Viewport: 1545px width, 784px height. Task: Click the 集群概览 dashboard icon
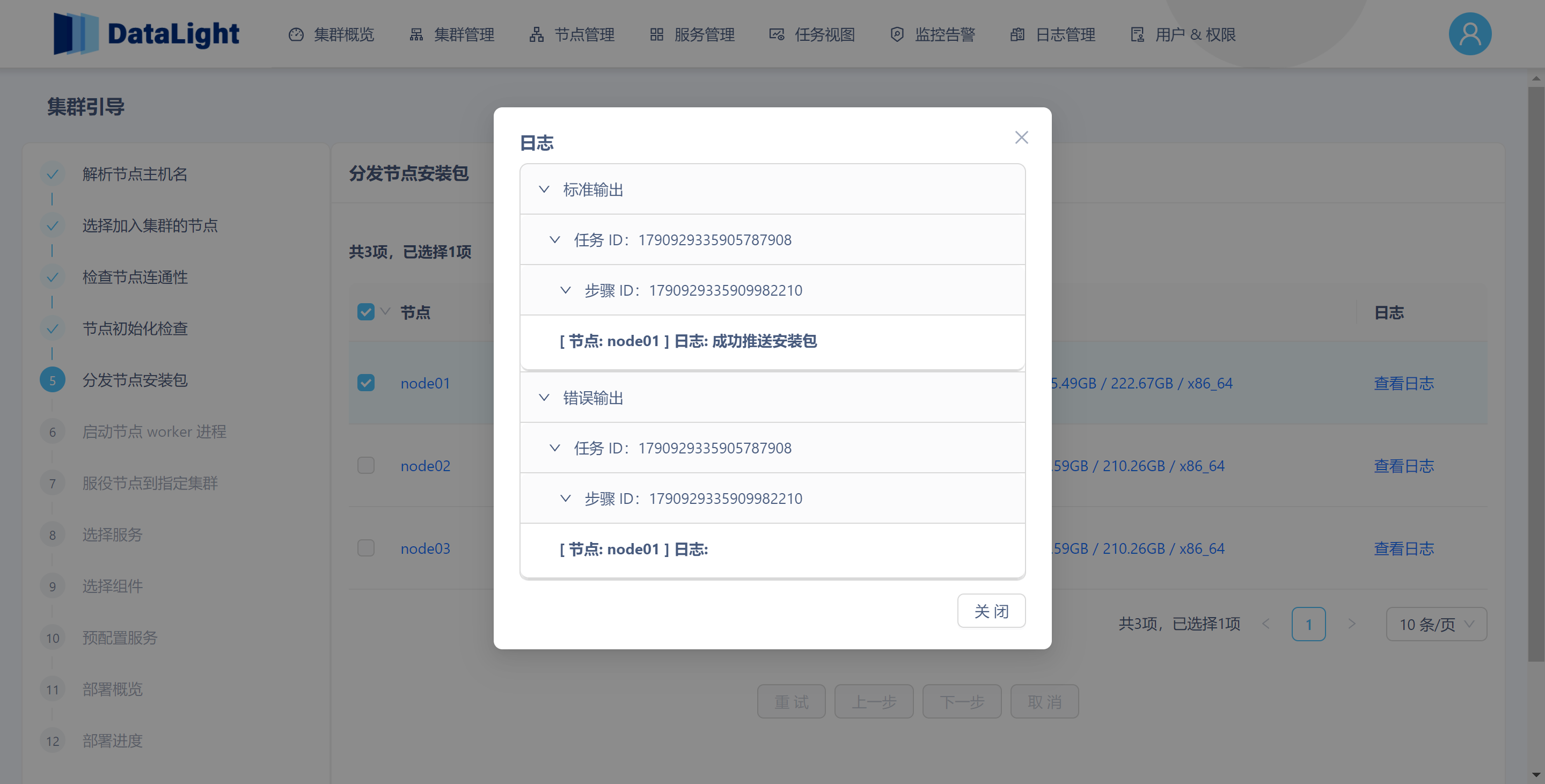[x=296, y=35]
